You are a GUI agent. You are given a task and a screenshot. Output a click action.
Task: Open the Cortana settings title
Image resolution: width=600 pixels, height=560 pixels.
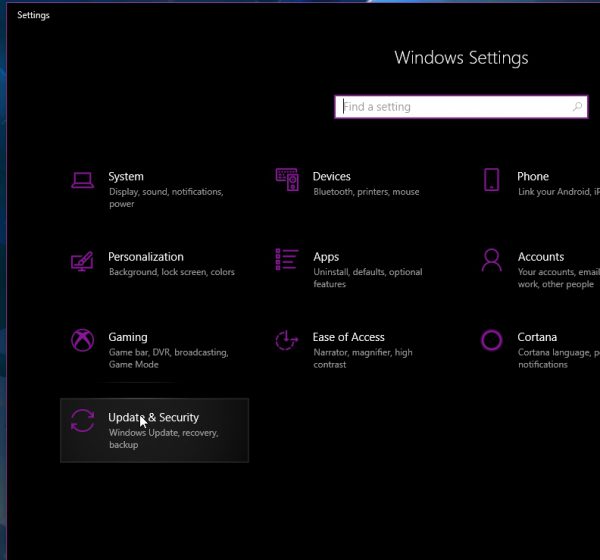537,337
